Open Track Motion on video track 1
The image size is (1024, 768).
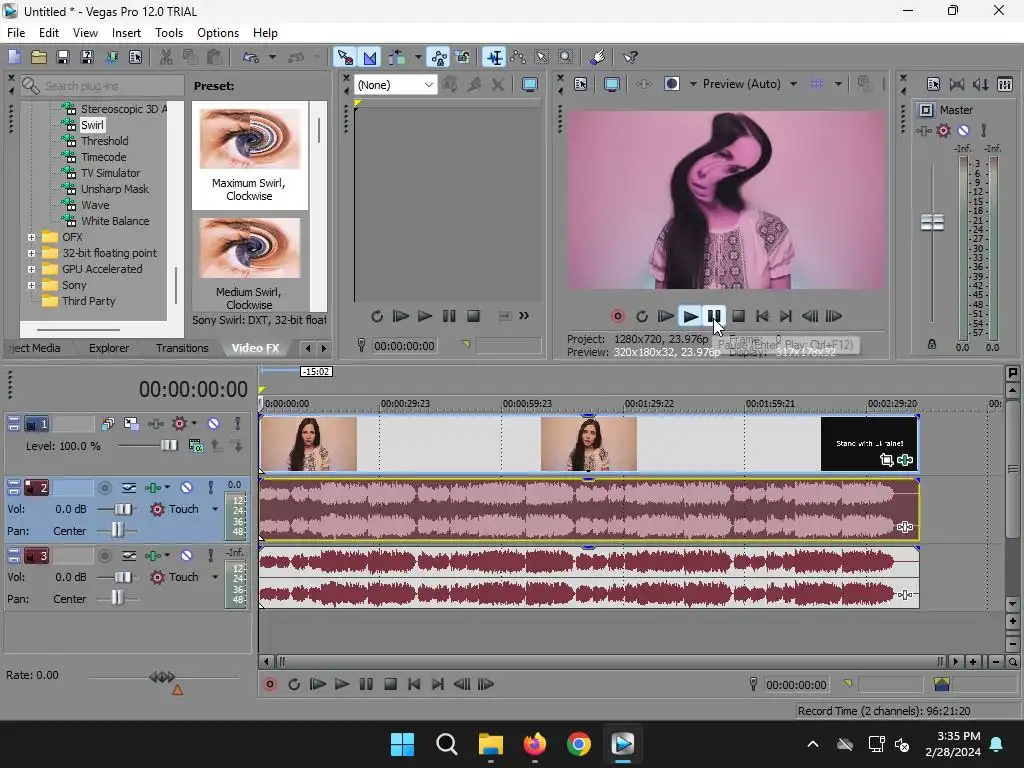click(x=131, y=424)
